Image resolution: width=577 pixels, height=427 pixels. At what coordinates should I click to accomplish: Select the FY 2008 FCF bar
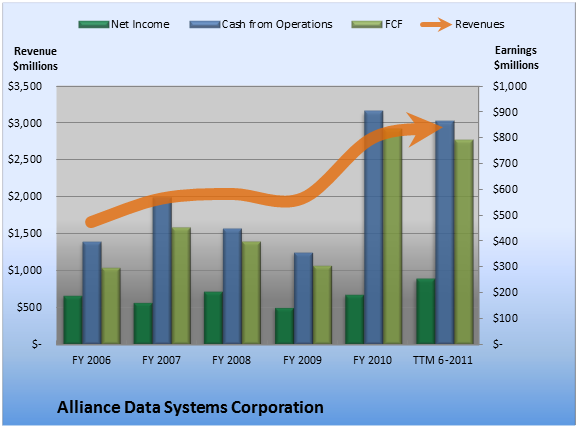(x=252, y=293)
